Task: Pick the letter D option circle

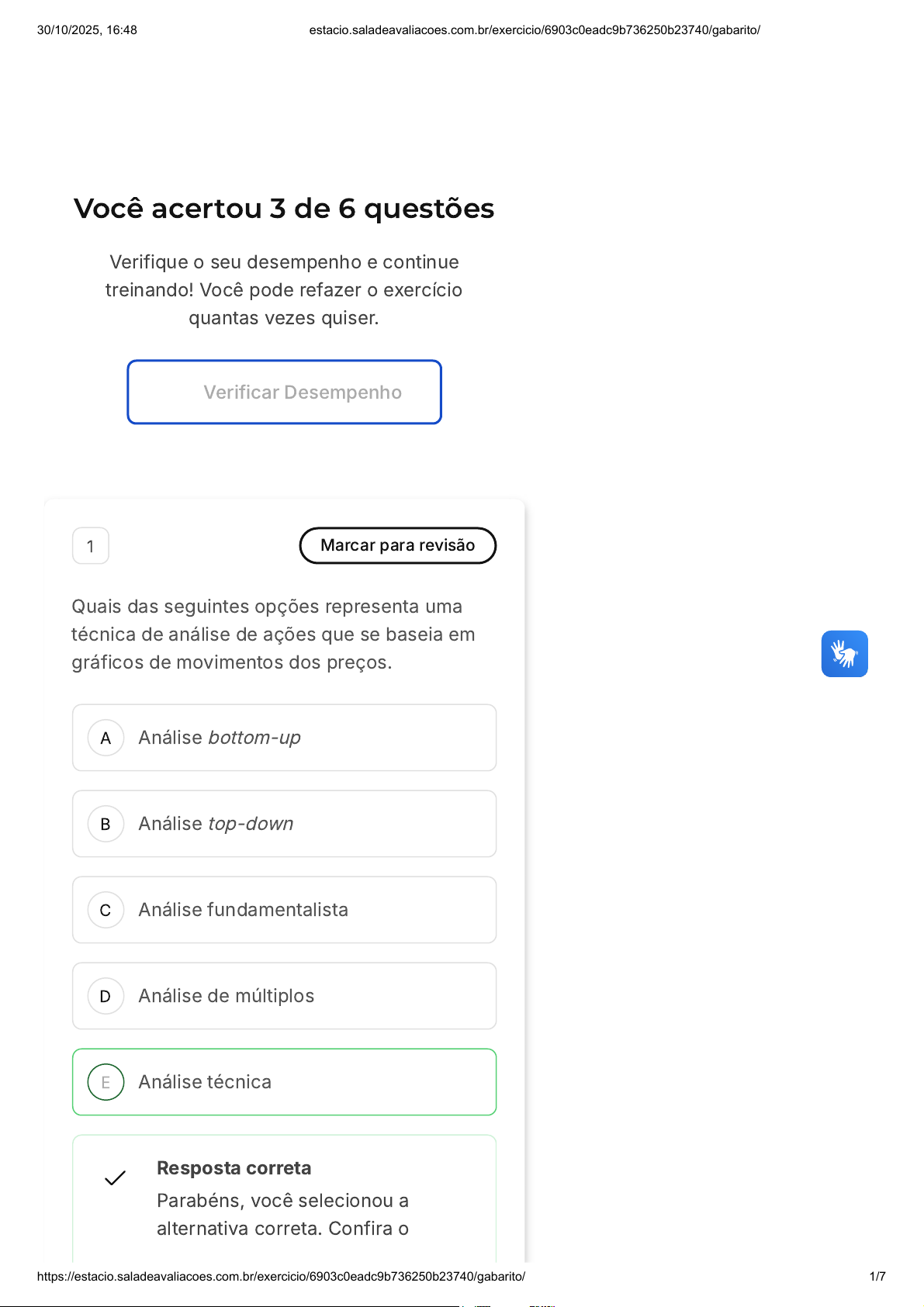Action: [106, 997]
